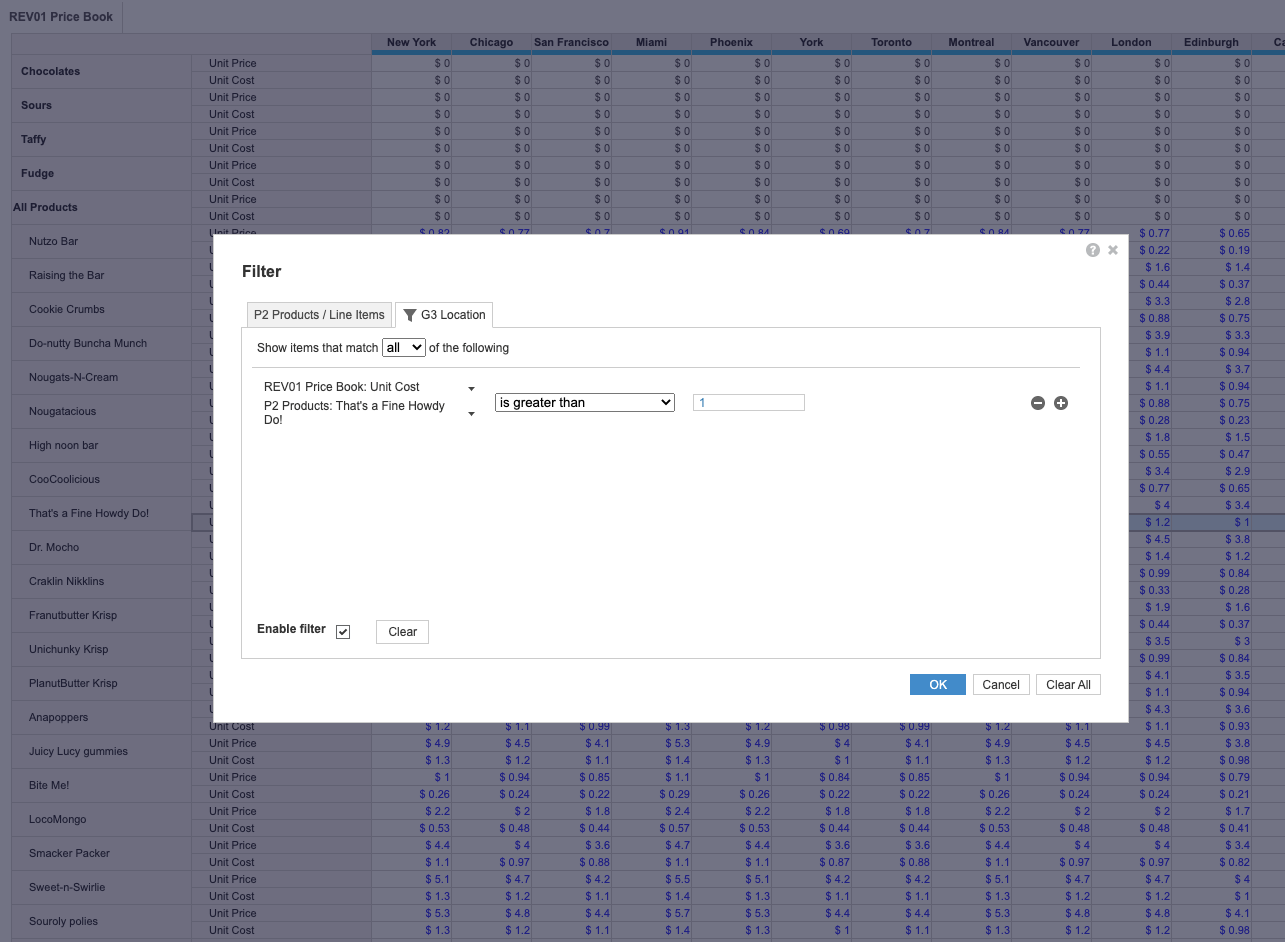Image resolution: width=1285 pixels, height=942 pixels.
Task: Click the Clear button beside Enable filter
Action: pyautogui.click(x=402, y=631)
